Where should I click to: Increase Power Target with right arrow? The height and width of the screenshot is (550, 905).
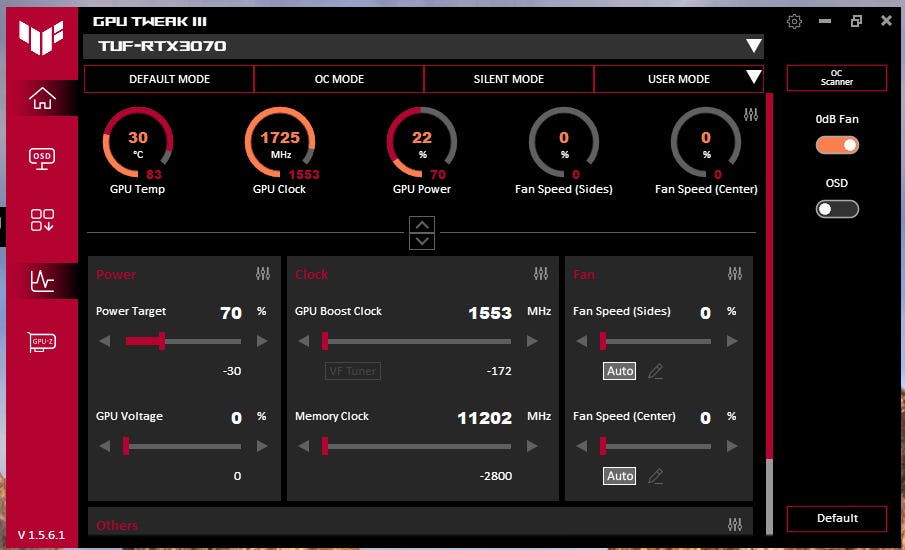tap(262, 341)
